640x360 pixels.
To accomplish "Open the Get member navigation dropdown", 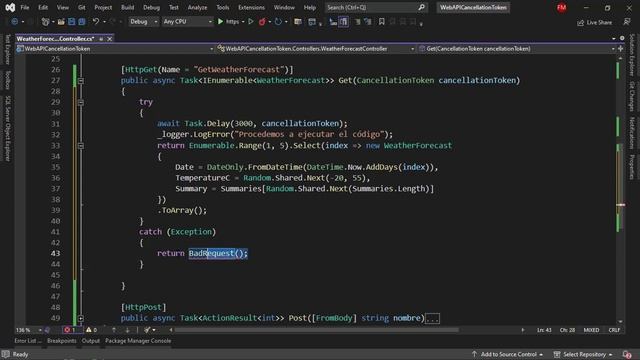I will coord(517,49).
